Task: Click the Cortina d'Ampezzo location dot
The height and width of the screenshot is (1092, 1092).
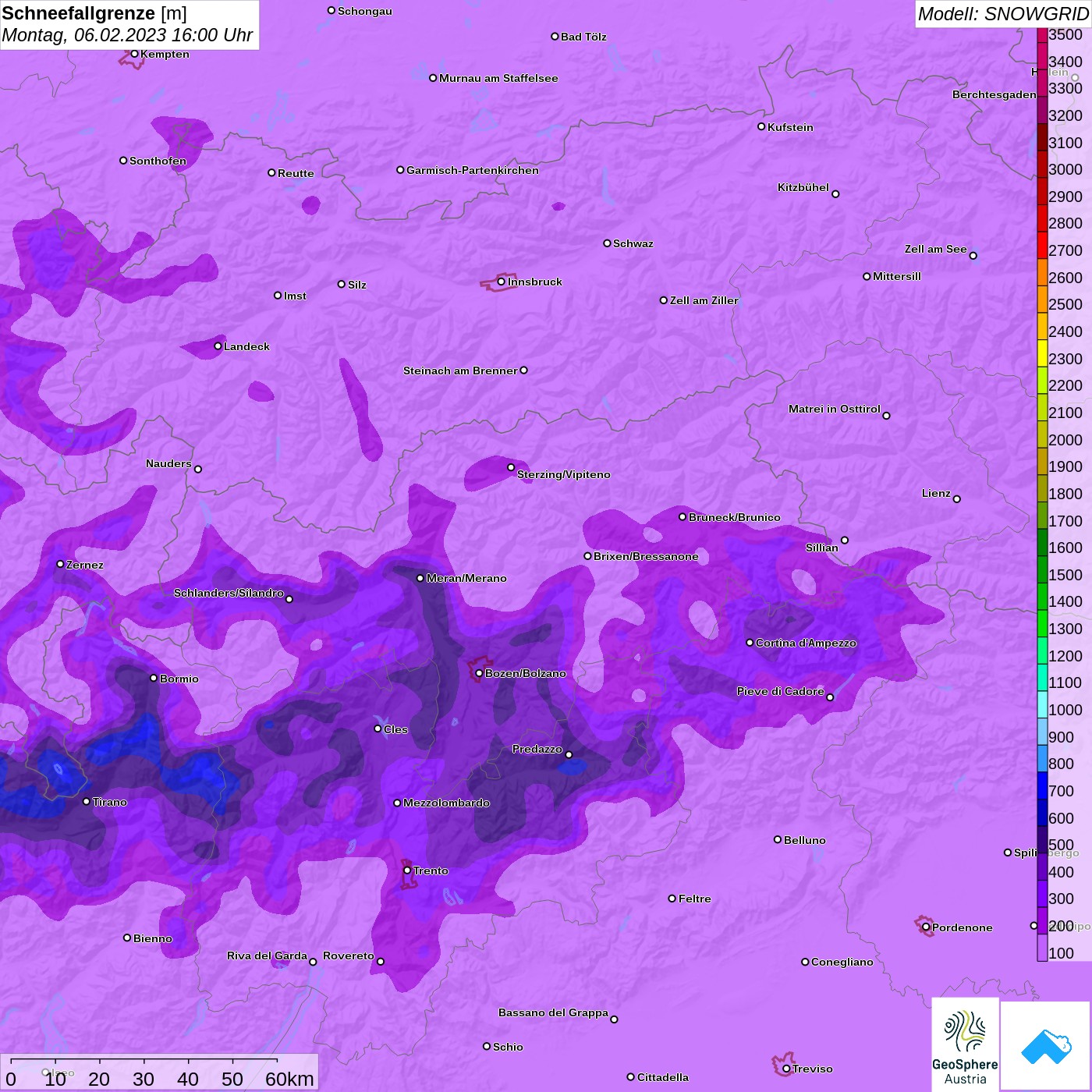Action: click(750, 643)
